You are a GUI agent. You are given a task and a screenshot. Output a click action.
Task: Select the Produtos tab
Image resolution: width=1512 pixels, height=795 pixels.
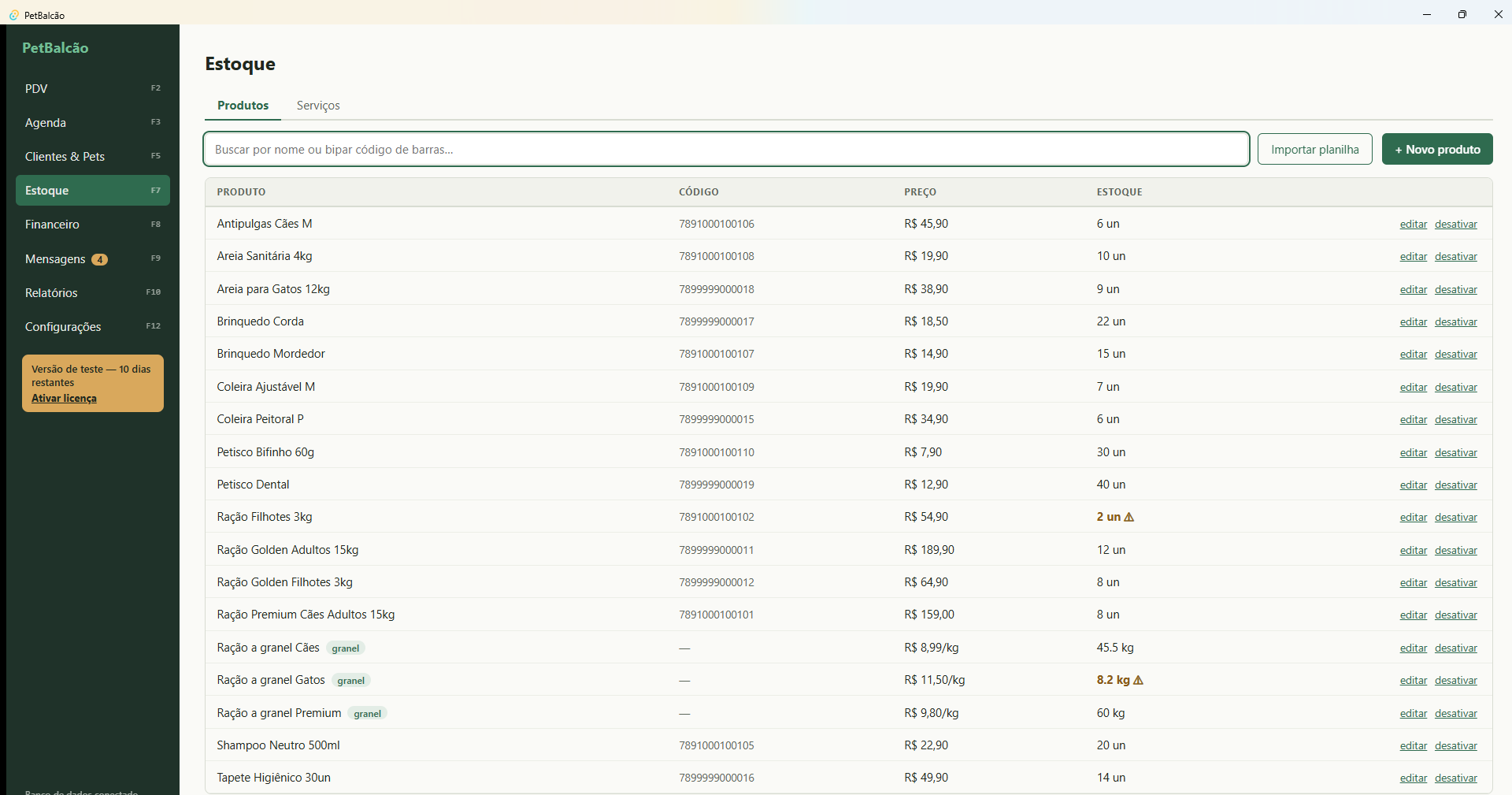tap(243, 106)
